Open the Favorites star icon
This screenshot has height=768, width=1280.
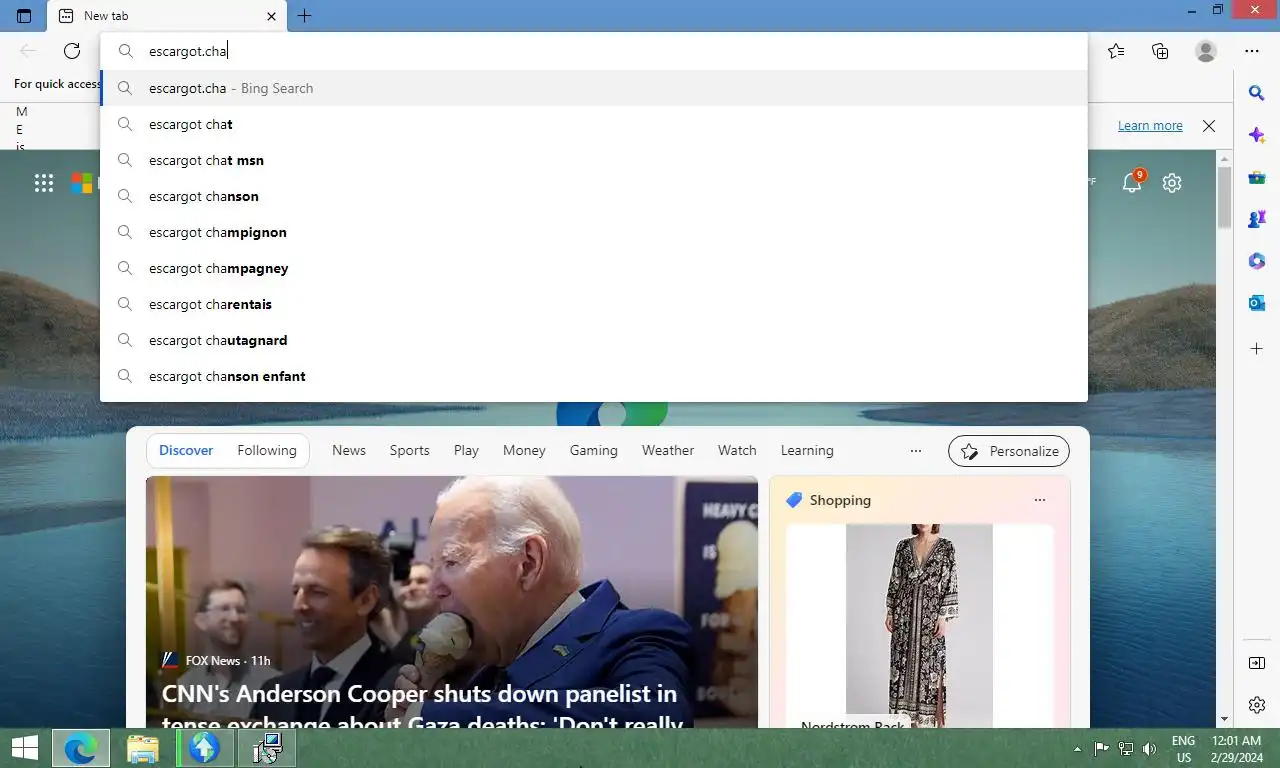coord(1116,51)
